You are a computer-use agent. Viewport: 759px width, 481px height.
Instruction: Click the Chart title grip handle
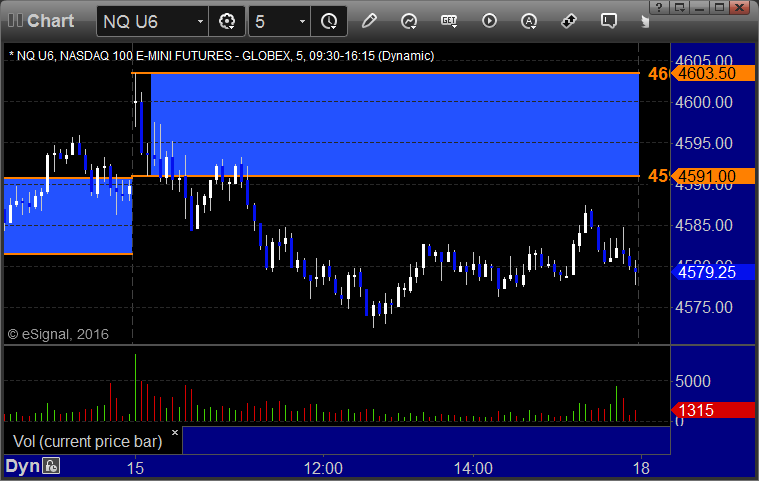[15, 21]
